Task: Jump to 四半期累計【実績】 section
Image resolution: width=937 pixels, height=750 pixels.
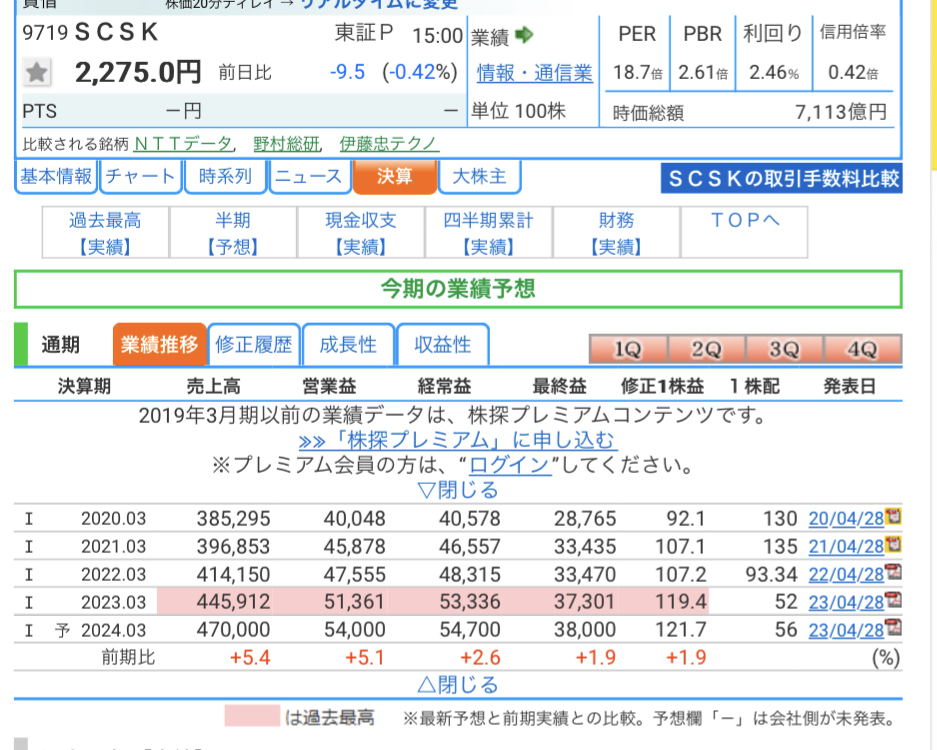Action: pos(489,232)
